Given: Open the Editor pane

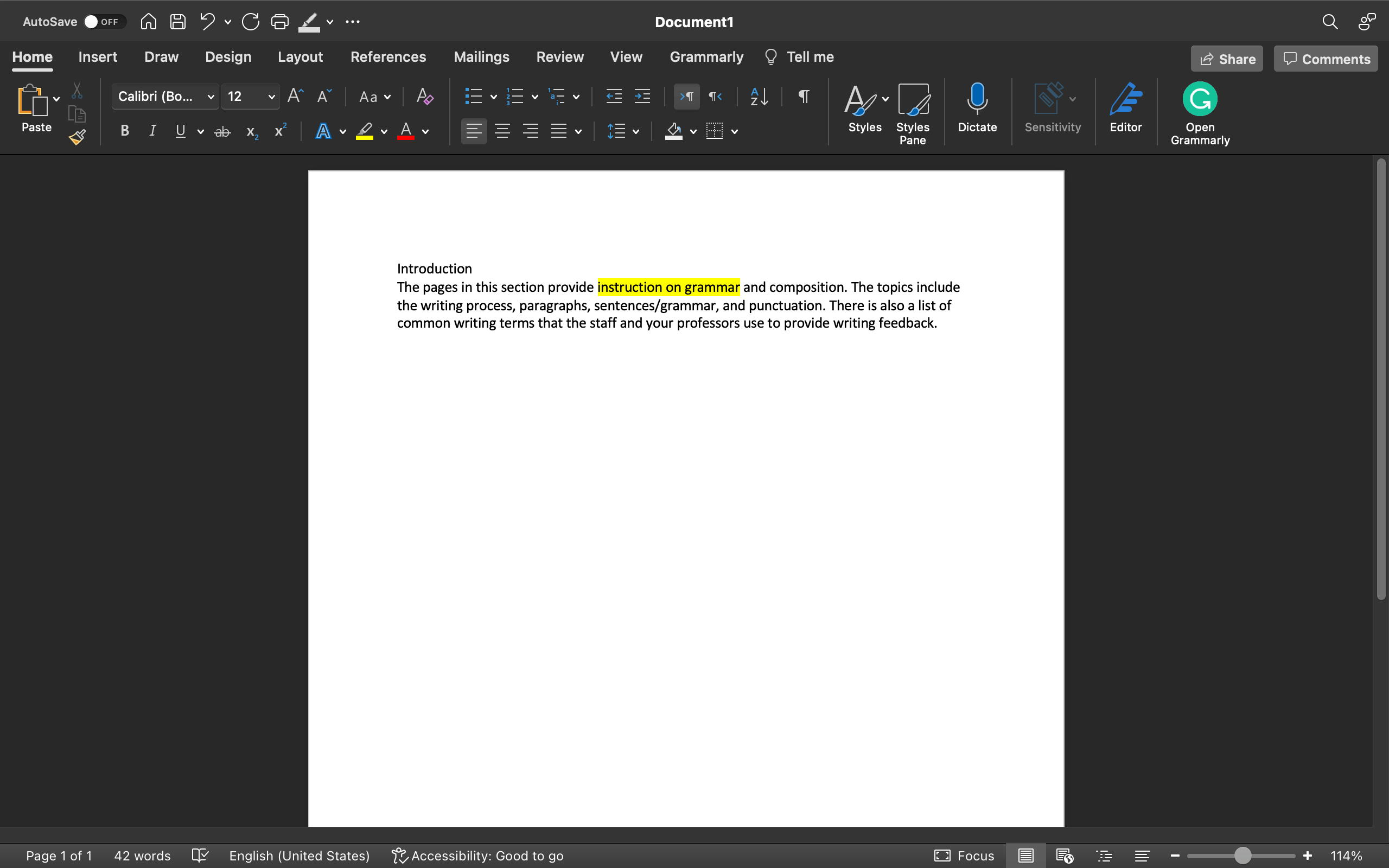Looking at the screenshot, I should [1125, 107].
